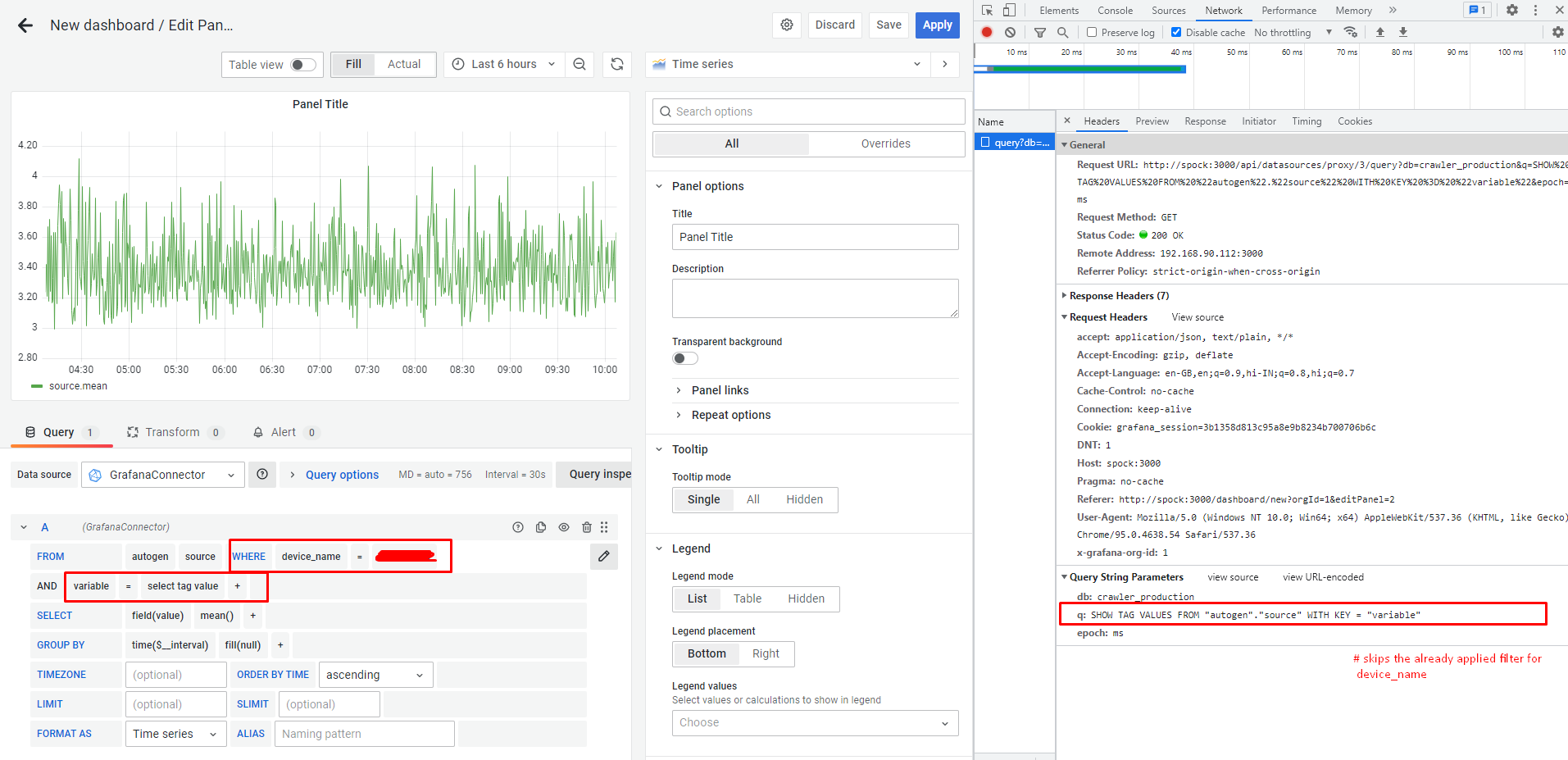Open dashboard settings gear icon
1568x760 pixels.
pos(786,25)
